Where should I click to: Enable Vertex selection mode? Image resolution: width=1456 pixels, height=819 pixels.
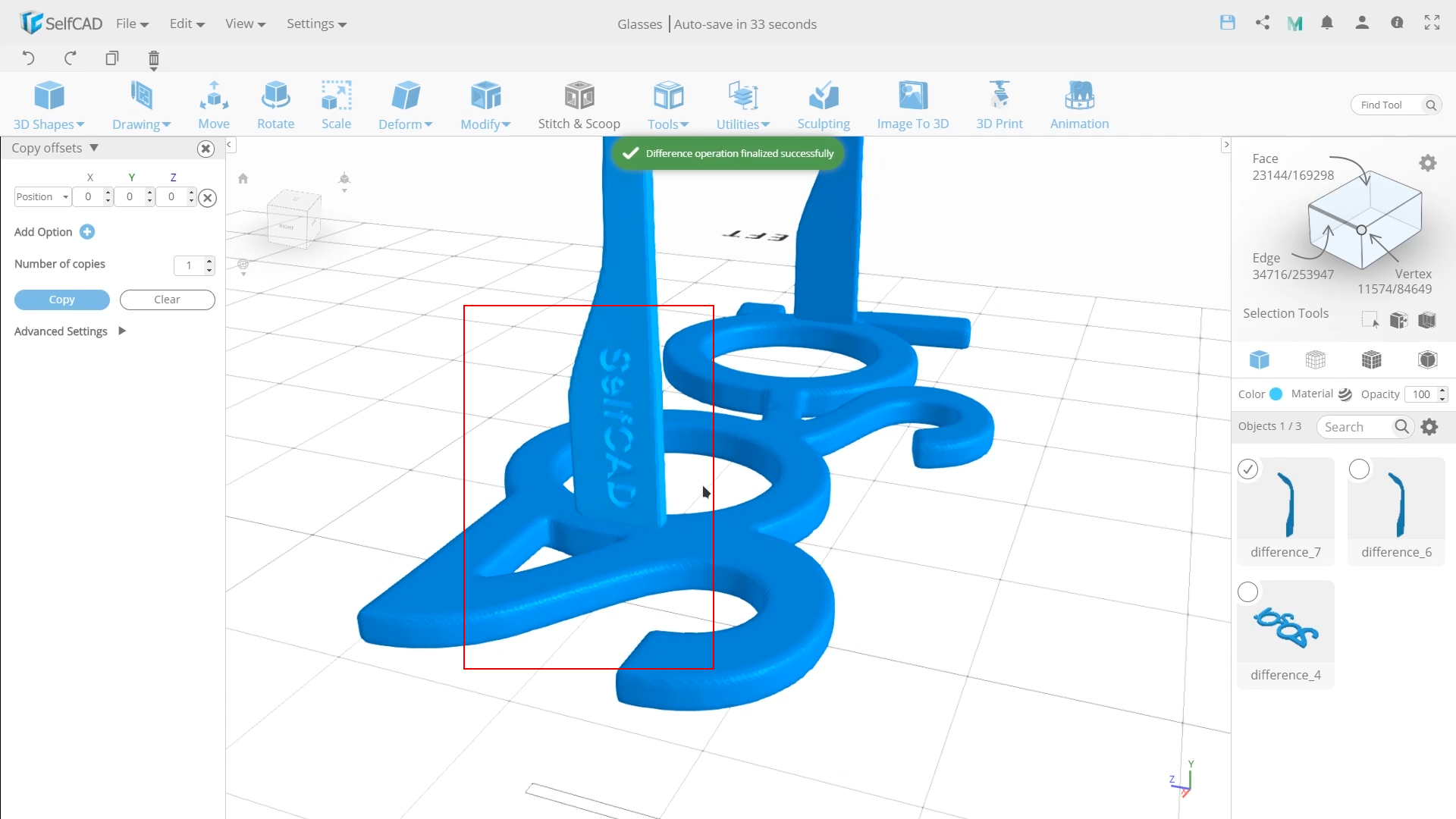tap(1395, 281)
